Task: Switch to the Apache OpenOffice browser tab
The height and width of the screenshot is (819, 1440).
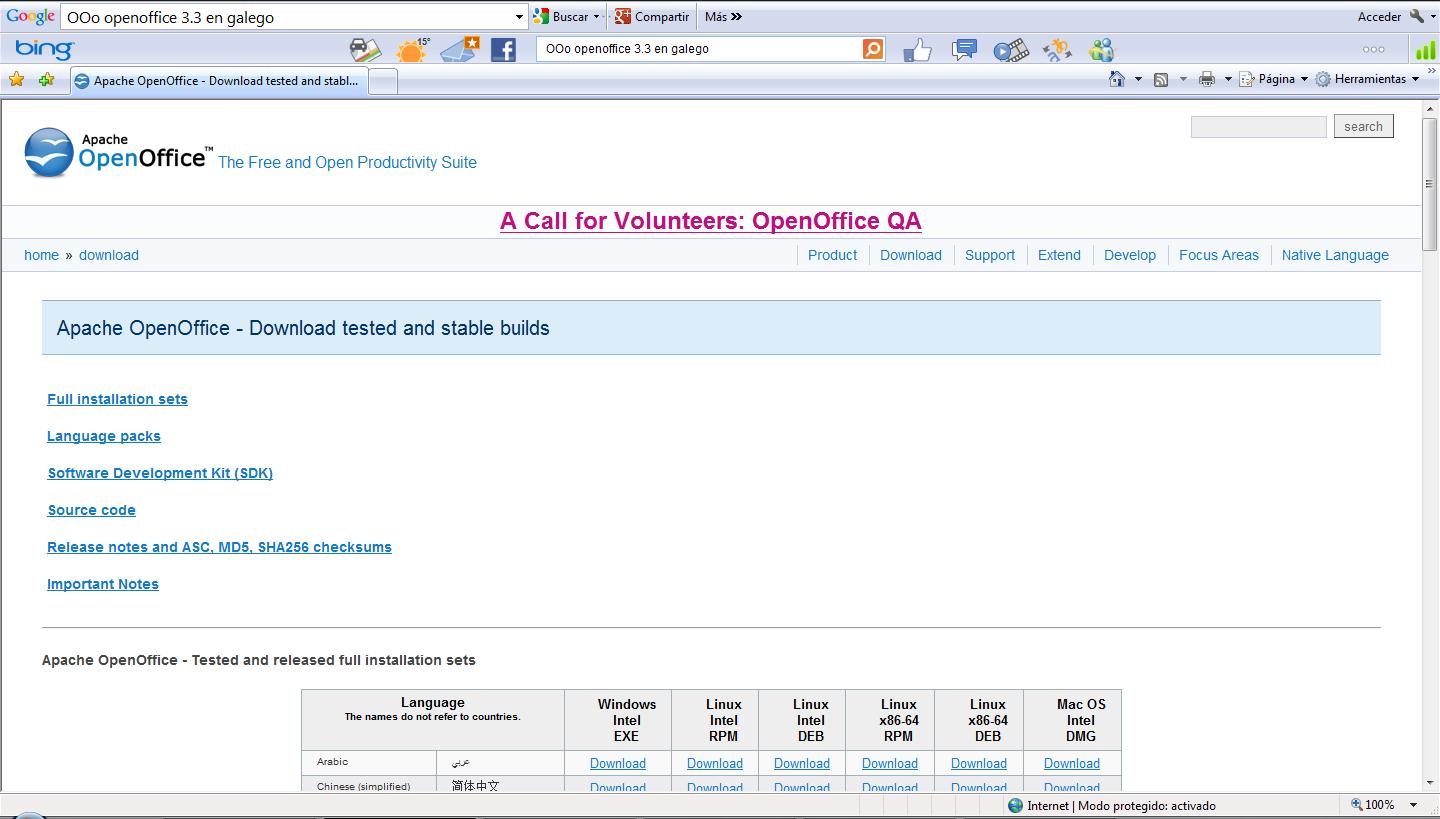Action: click(x=220, y=81)
